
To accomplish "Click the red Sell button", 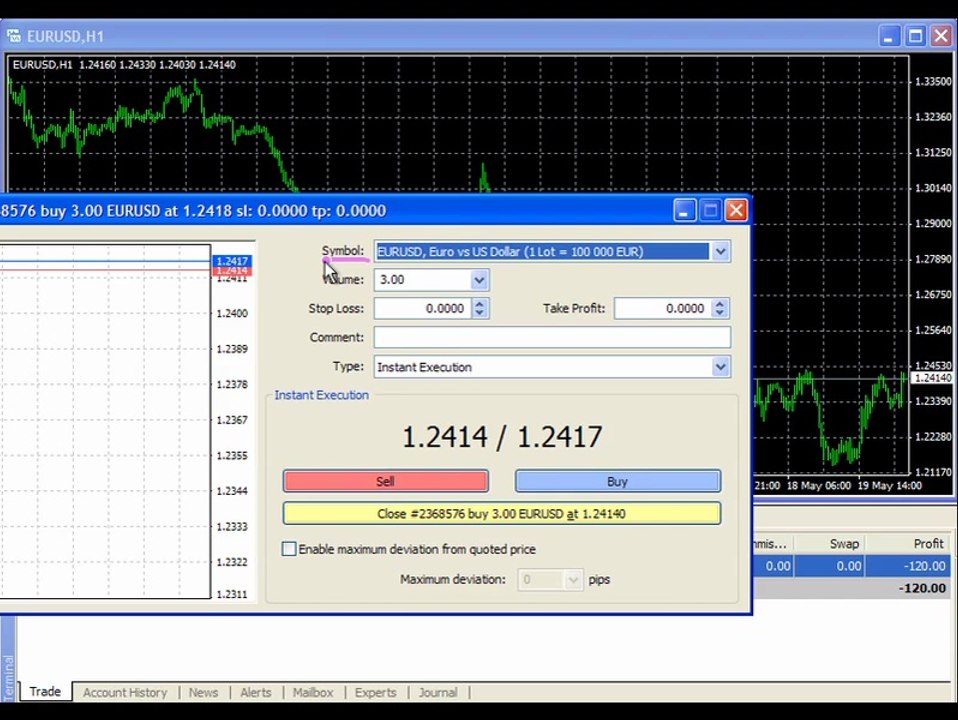I will point(386,481).
